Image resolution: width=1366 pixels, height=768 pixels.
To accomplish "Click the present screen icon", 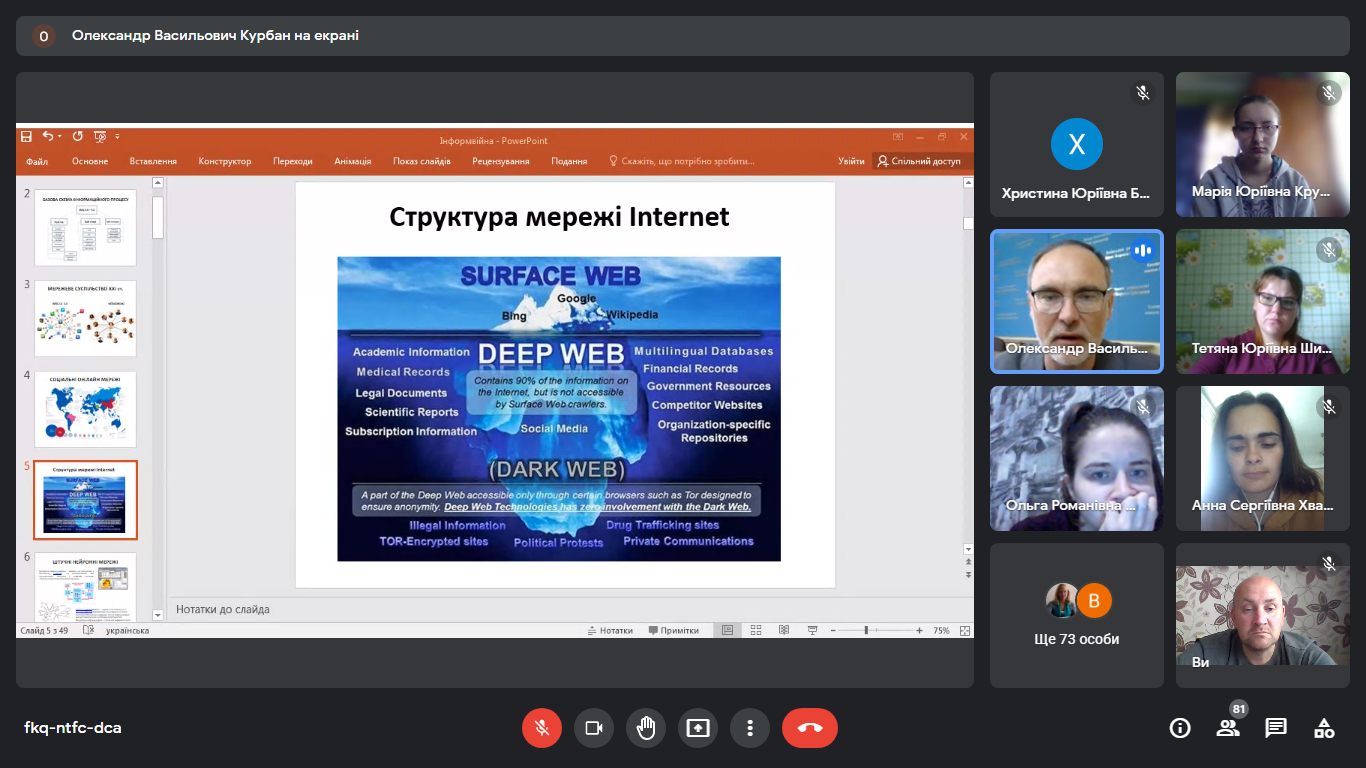I will [698, 728].
